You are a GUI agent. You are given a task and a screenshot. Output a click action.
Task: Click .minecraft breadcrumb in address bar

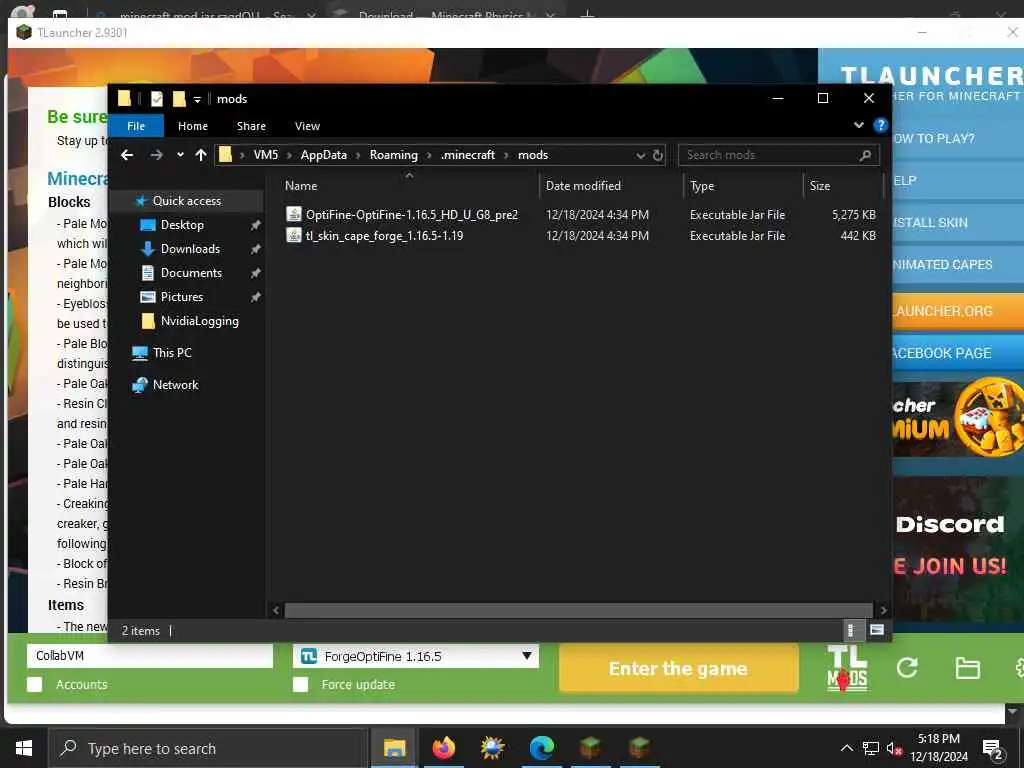point(468,155)
